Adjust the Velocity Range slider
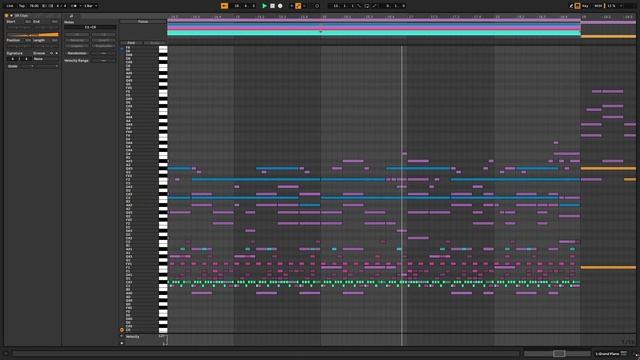Screen dimensions: 640x360 tap(104, 60)
